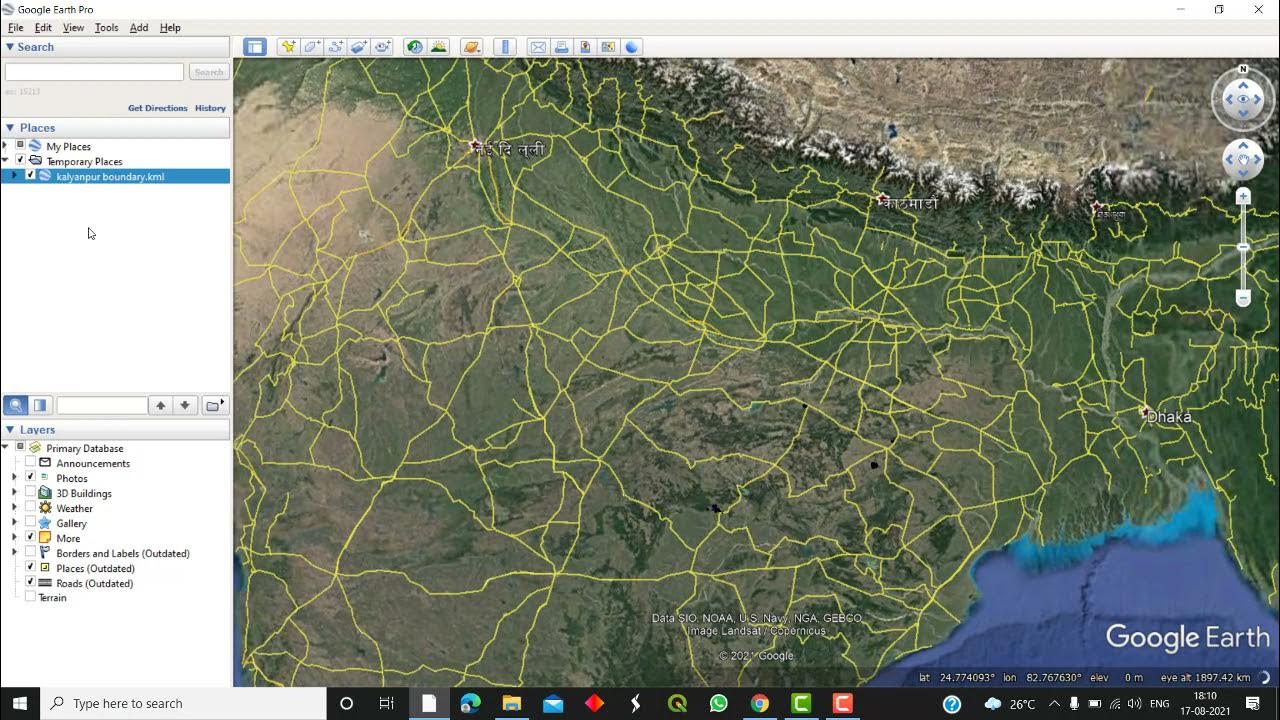Show historical imagery clock tool

[x=414, y=47]
